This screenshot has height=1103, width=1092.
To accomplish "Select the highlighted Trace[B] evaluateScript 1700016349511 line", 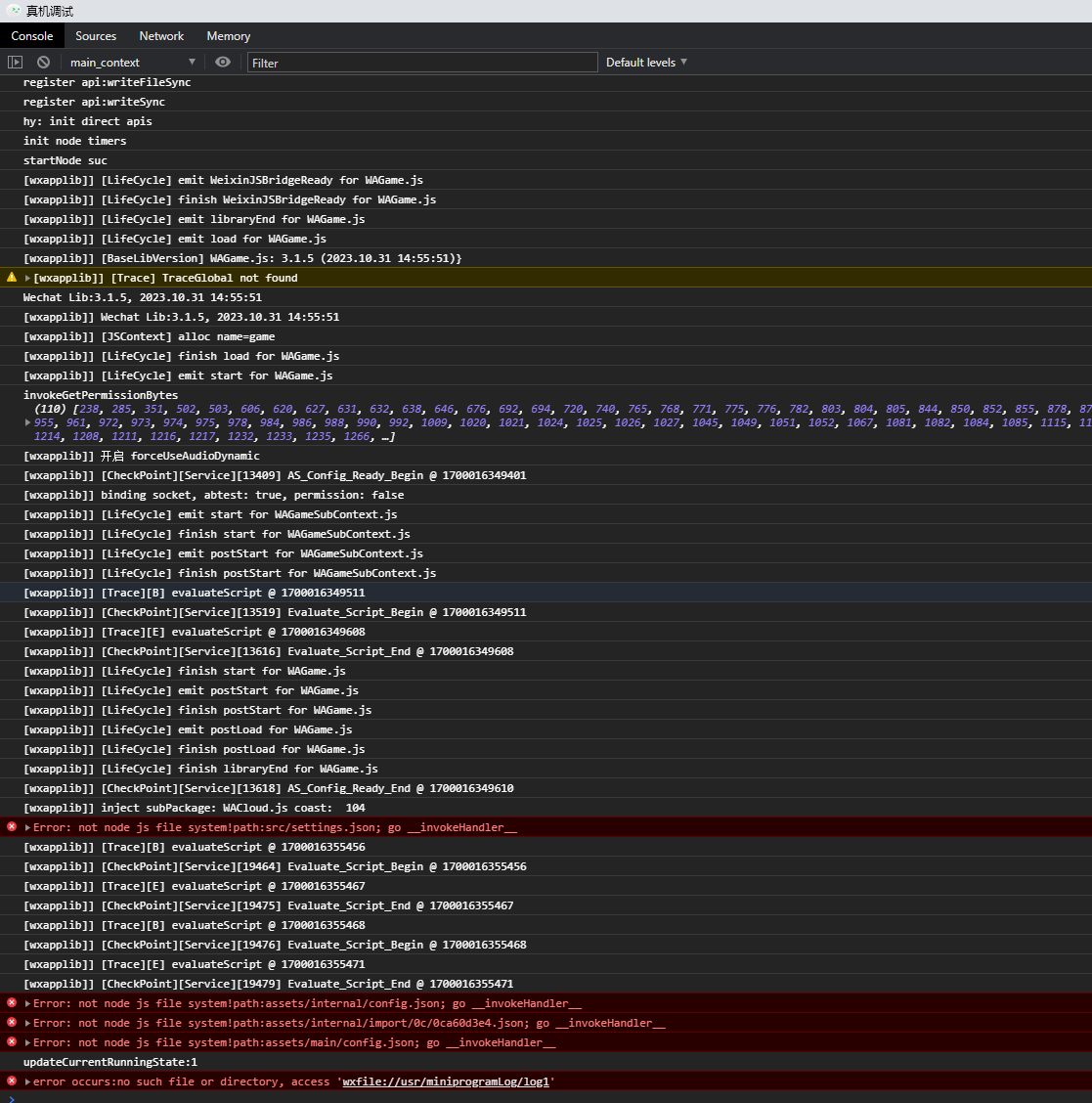I will [x=546, y=593].
